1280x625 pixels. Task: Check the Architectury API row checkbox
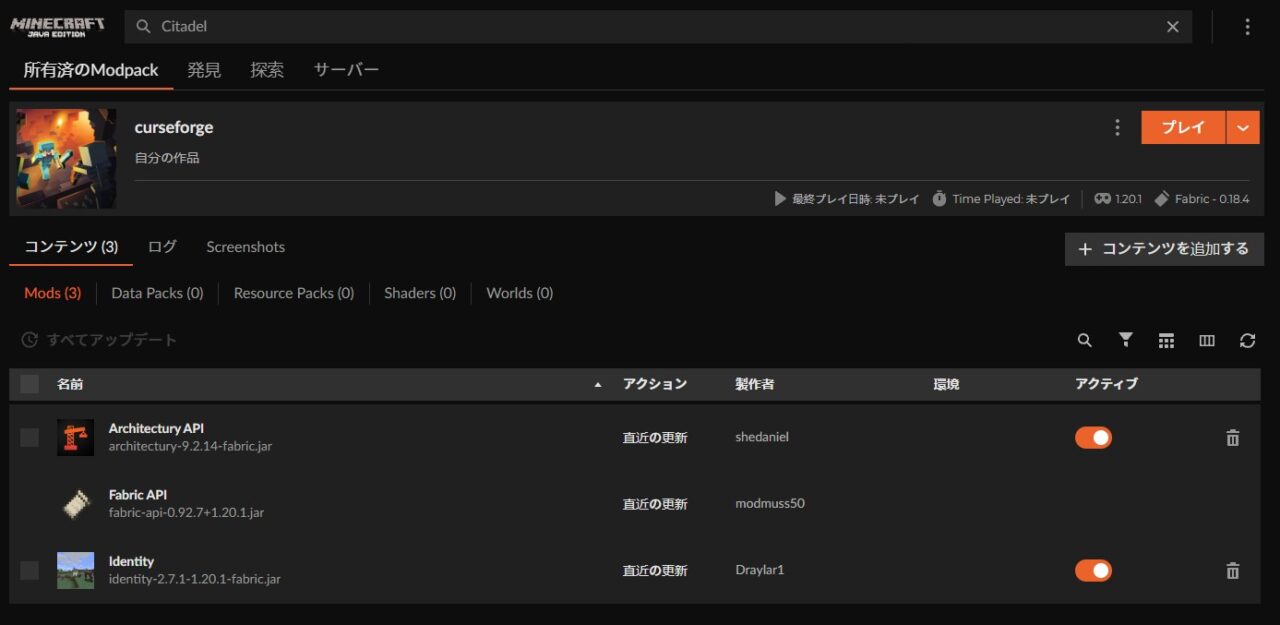click(x=30, y=437)
